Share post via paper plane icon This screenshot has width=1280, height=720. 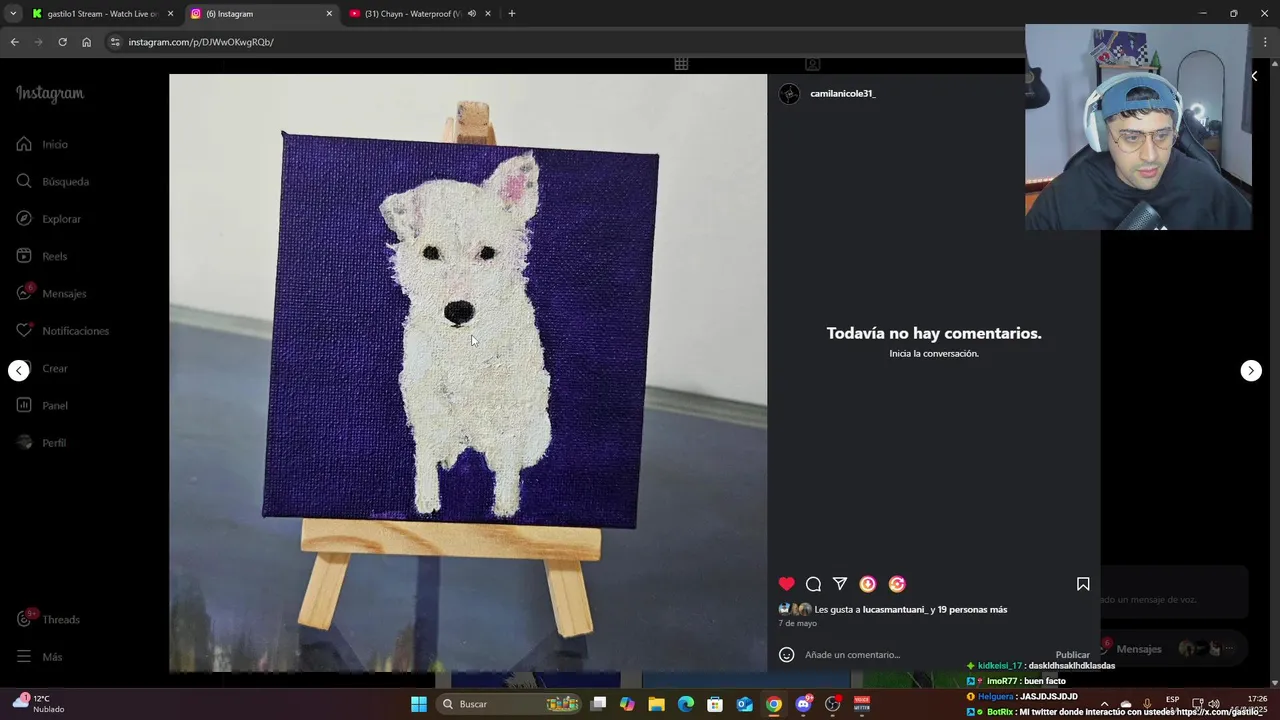840,584
